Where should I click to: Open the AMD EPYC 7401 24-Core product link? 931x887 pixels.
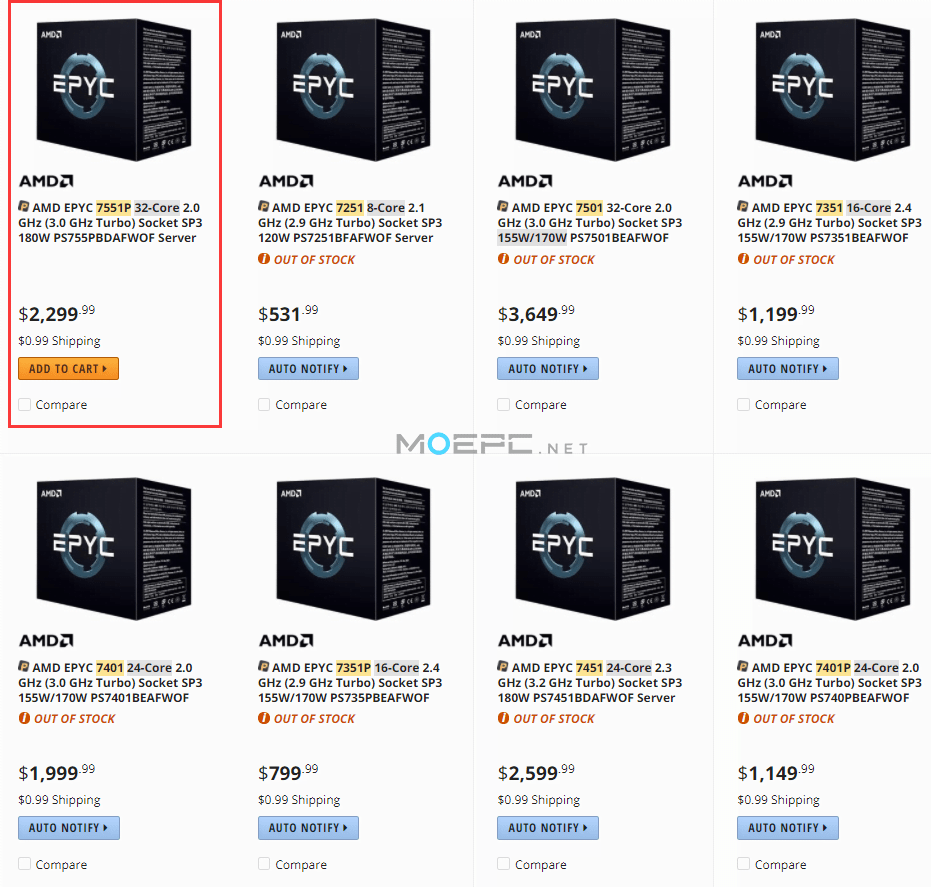click(110, 682)
